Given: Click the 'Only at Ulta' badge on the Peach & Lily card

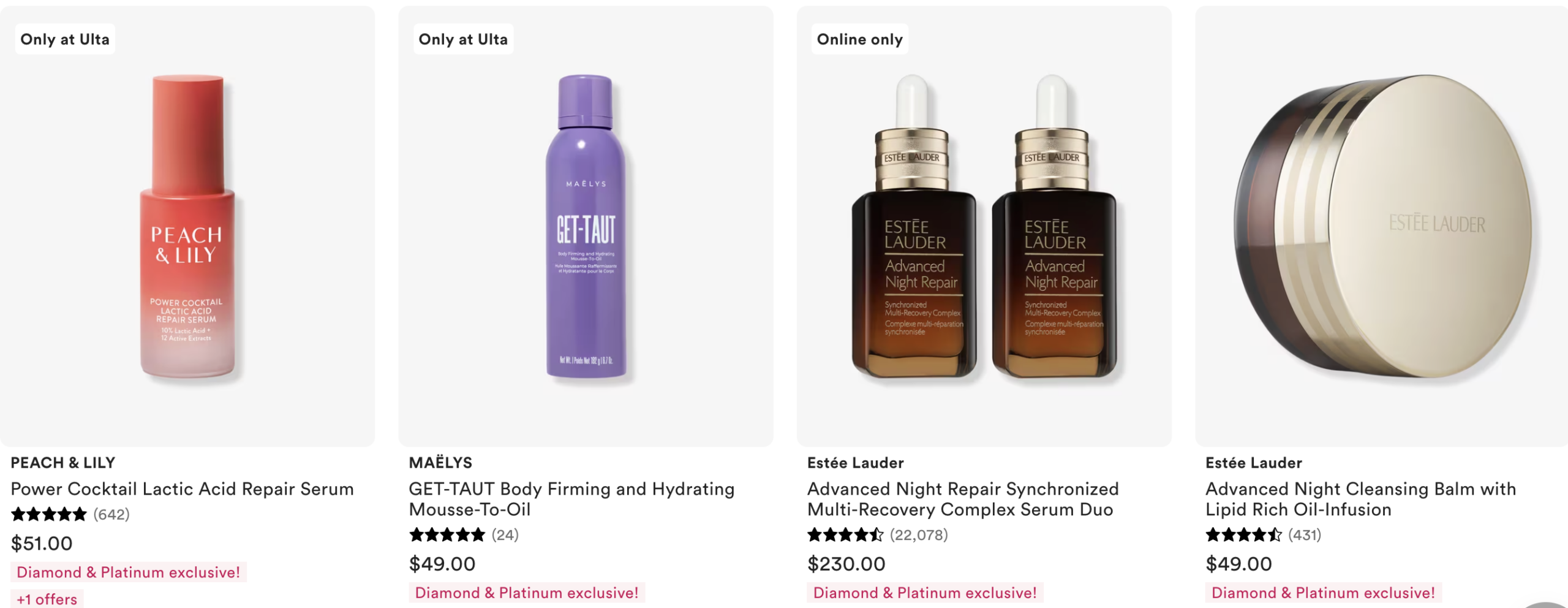Looking at the screenshot, I should (x=65, y=39).
